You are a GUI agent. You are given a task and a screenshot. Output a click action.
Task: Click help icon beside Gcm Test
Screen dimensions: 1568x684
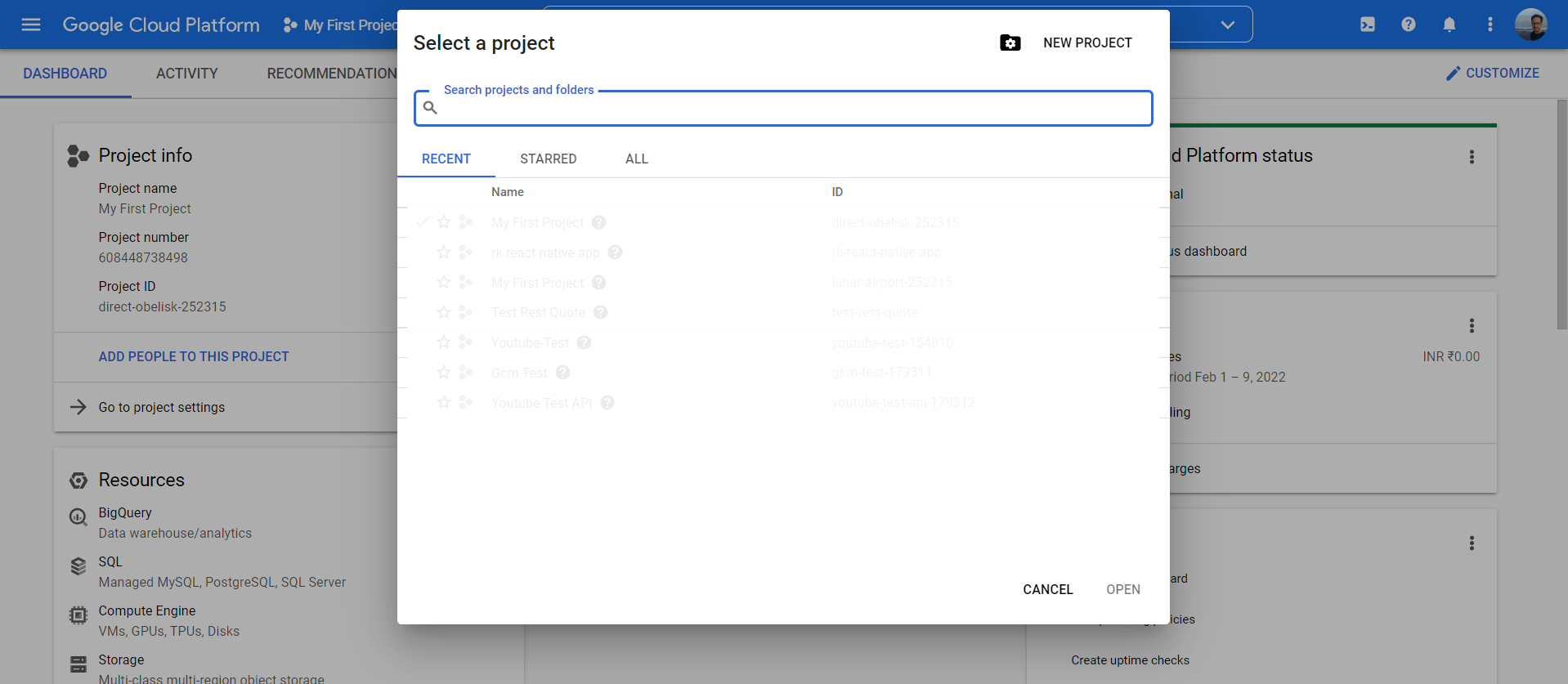(563, 373)
